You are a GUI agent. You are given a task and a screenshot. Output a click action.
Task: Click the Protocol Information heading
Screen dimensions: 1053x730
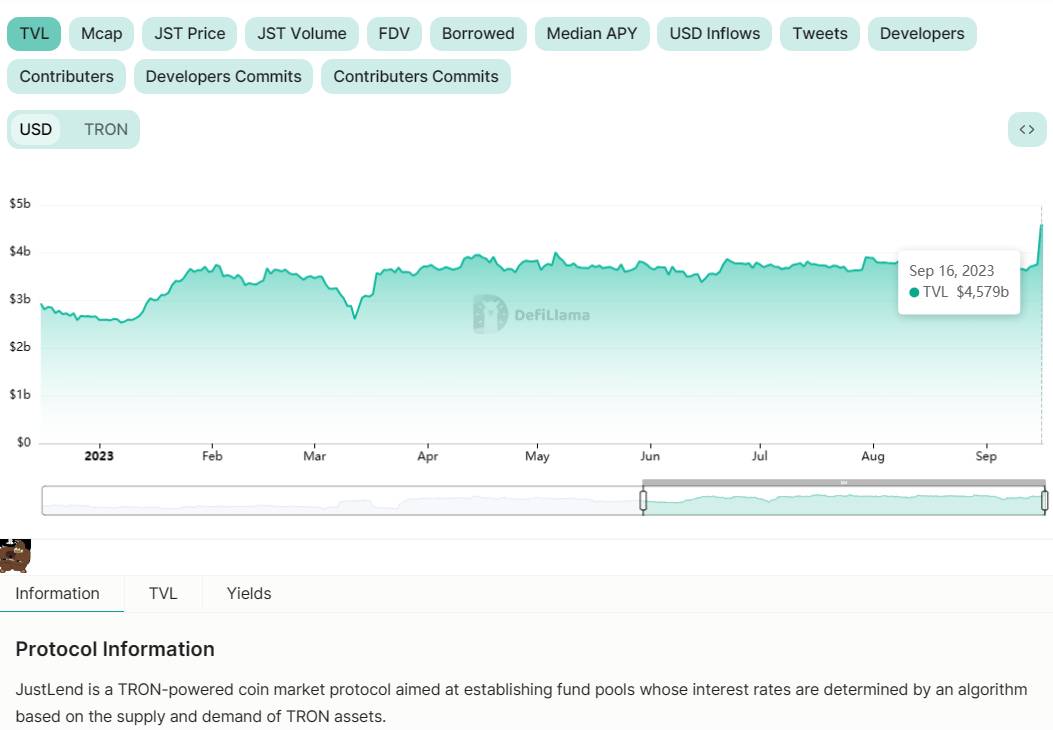click(x=115, y=649)
